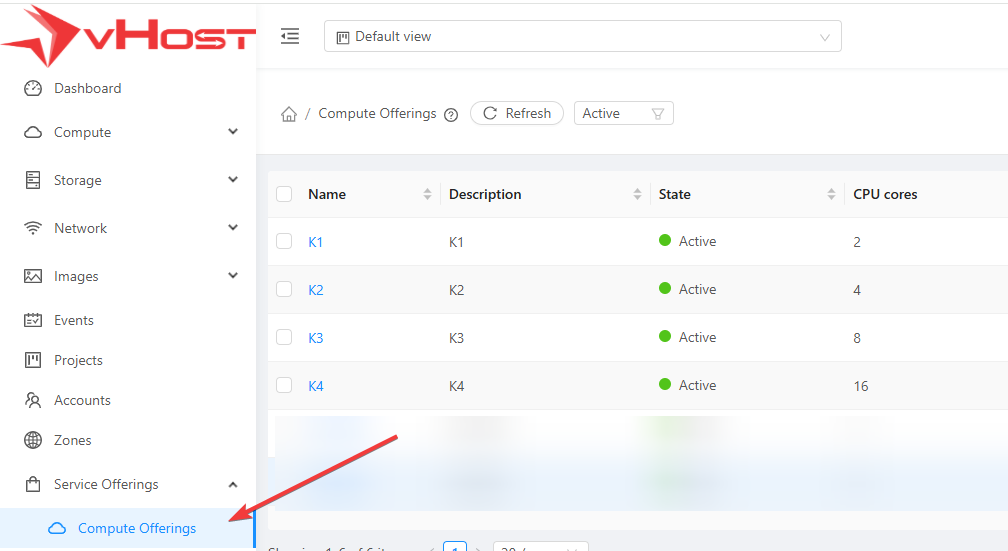
Task: Click the Name column sort arrows
Action: click(x=428, y=194)
